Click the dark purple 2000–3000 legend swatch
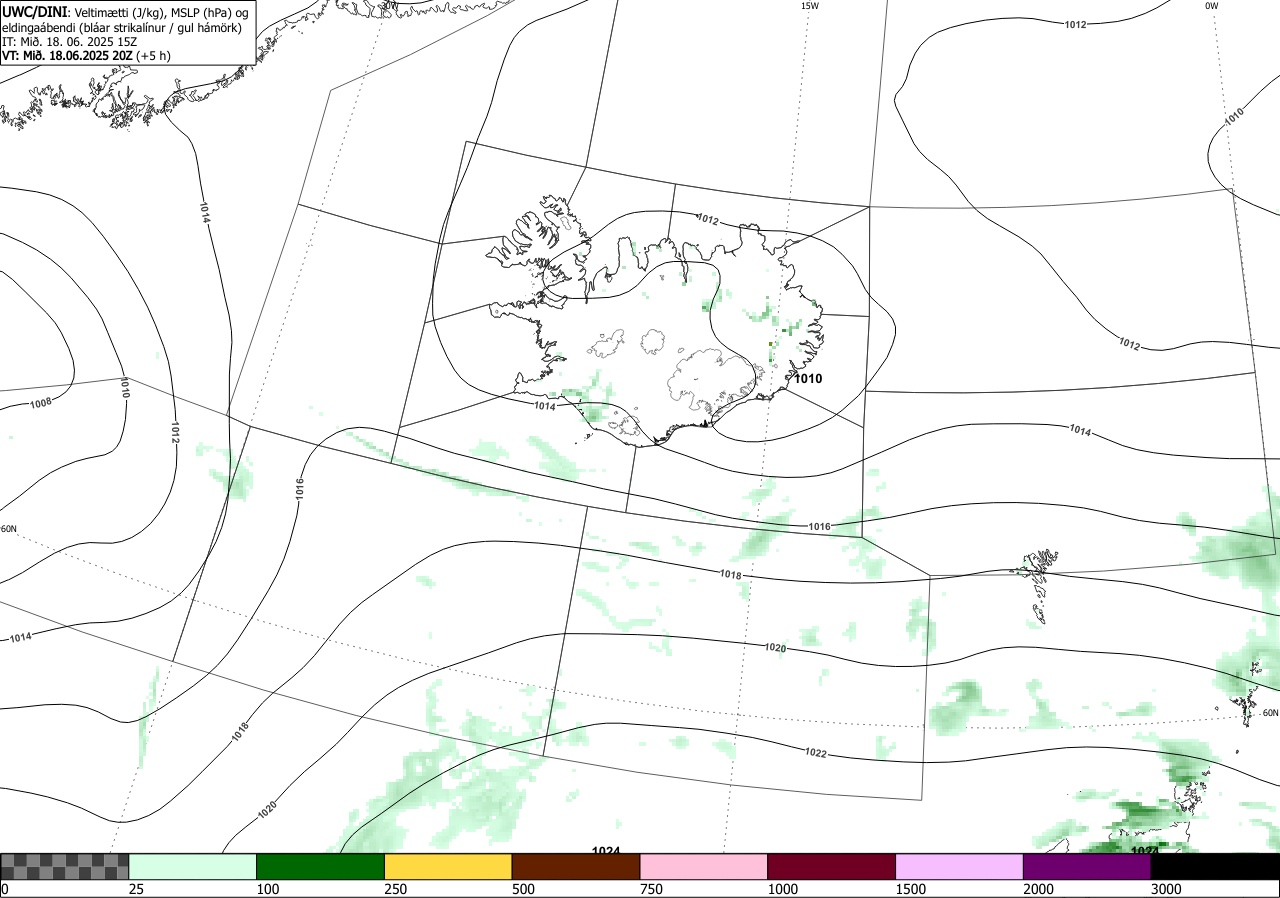This screenshot has width=1280, height=898. [x=1087, y=866]
